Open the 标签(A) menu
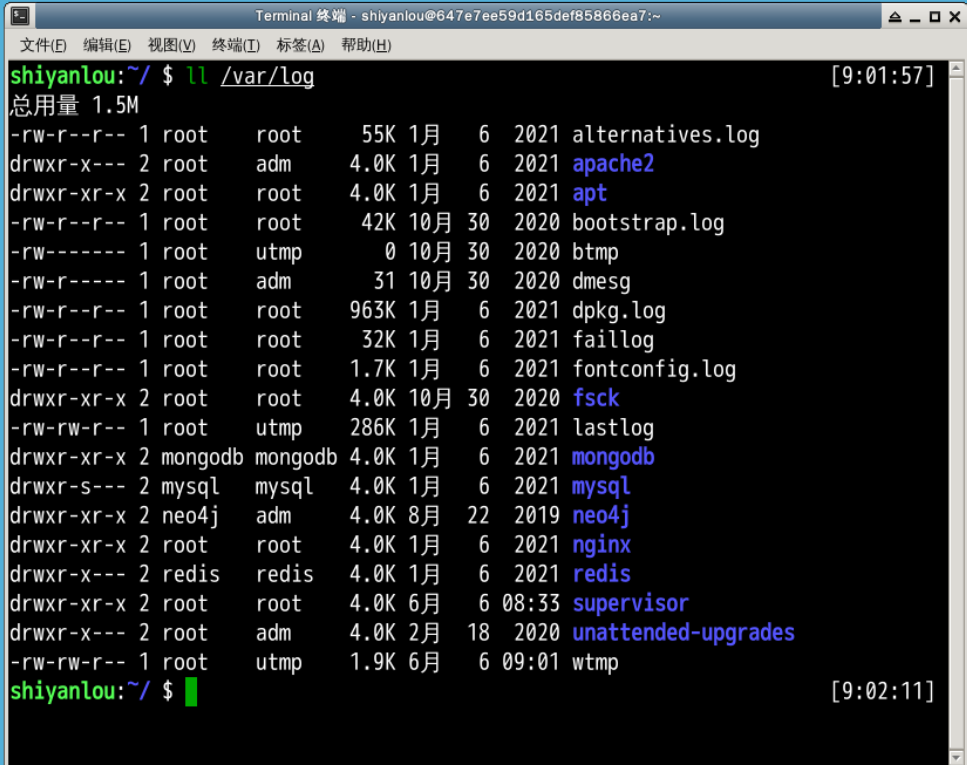967x765 pixels. (300, 45)
